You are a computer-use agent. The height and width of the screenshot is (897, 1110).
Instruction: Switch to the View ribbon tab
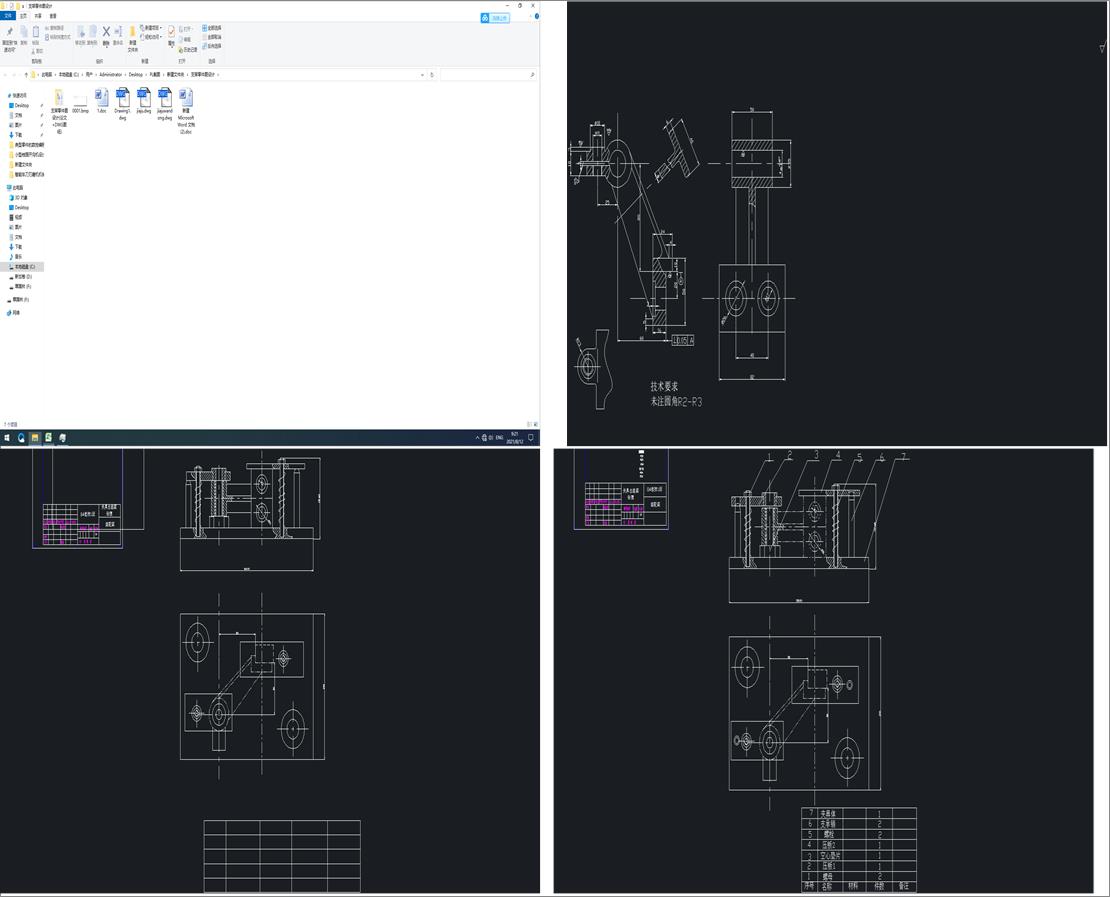(53, 16)
